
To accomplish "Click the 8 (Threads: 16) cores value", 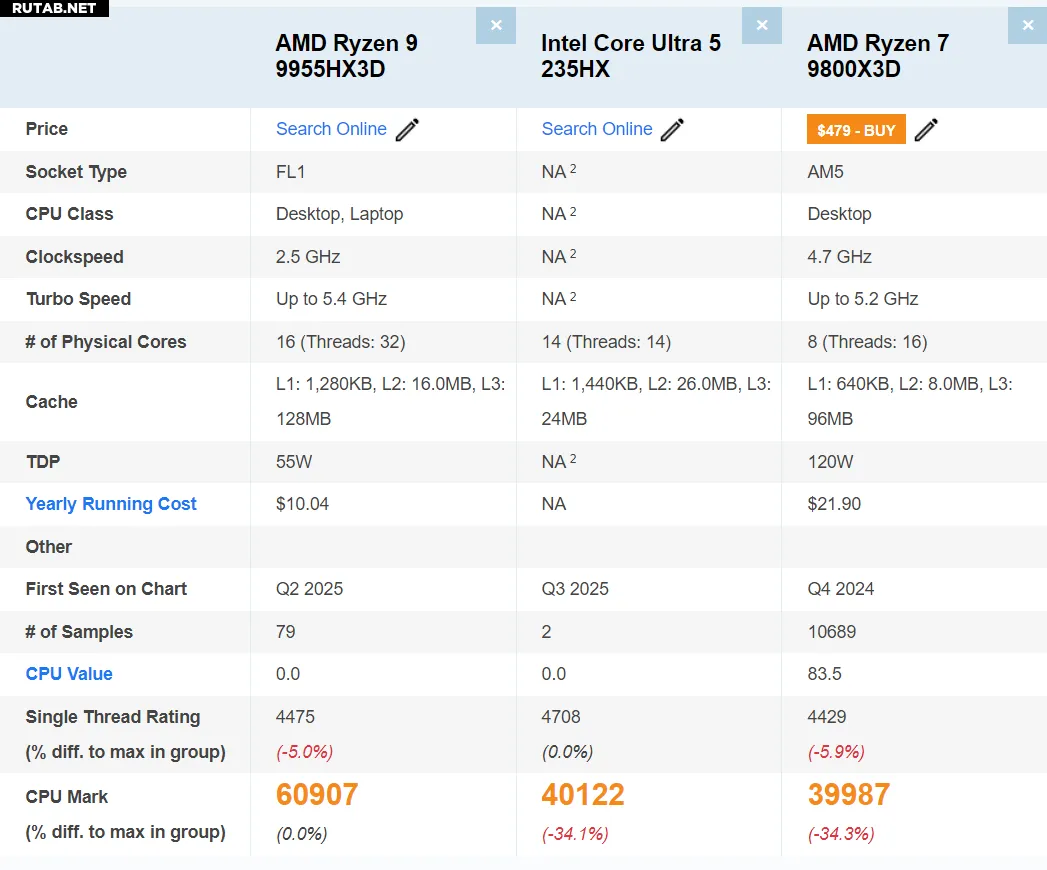I will (x=867, y=342).
